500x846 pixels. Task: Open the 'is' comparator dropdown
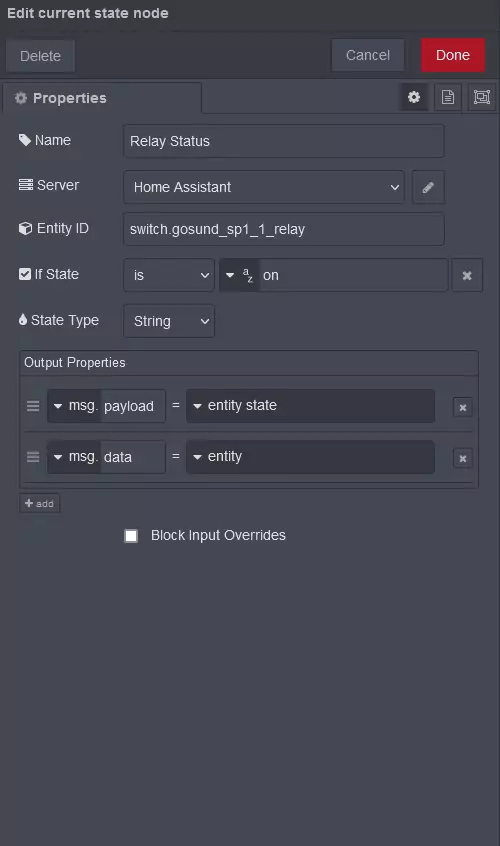pyautogui.click(x=169, y=275)
